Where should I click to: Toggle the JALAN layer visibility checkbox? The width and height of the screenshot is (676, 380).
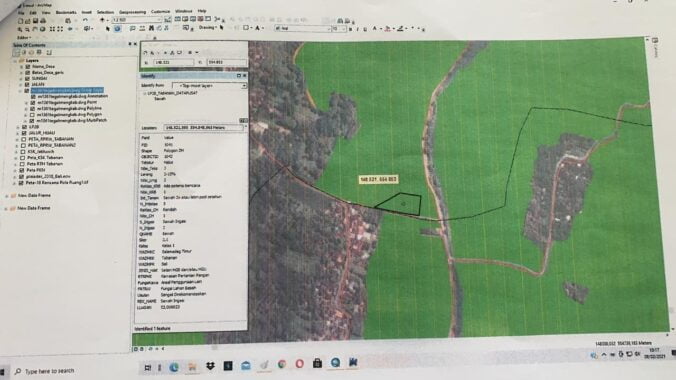tap(28, 84)
